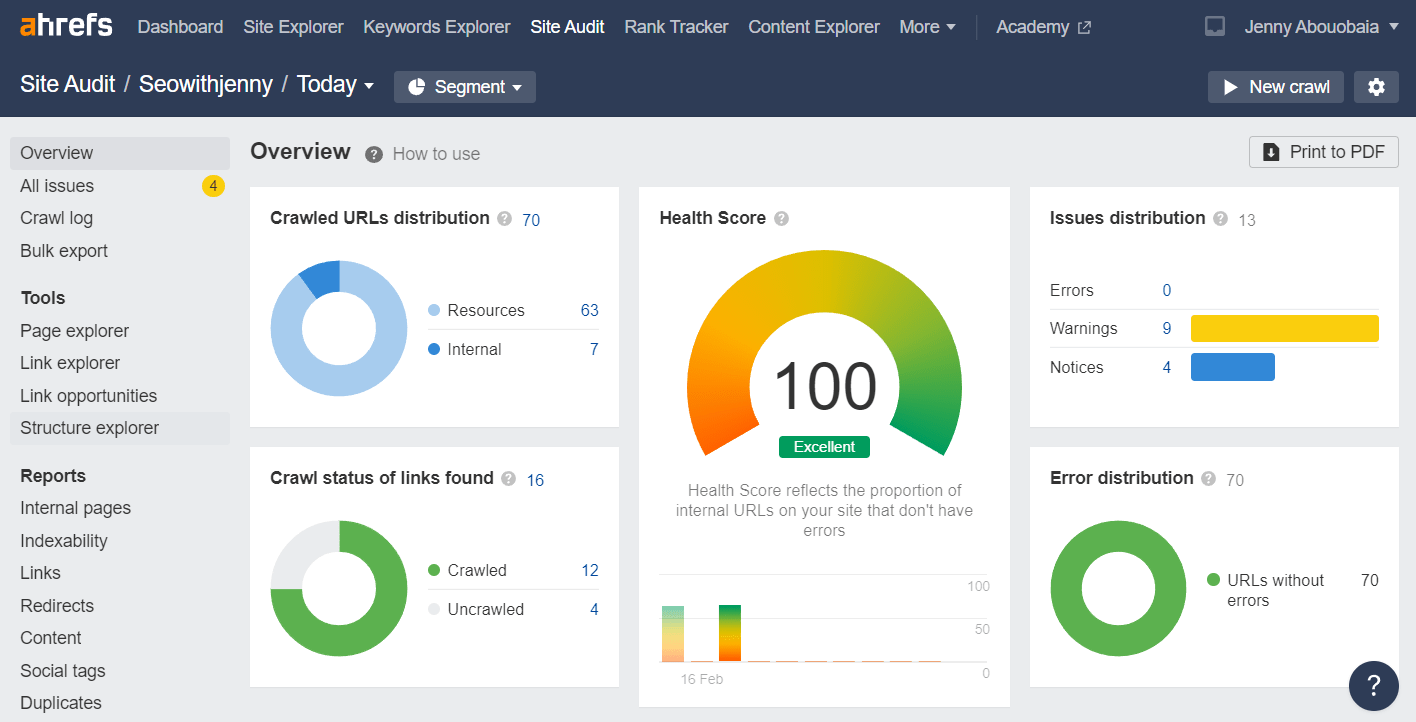Click the yellow Warnings distribution bar
1416x722 pixels.
coord(1284,328)
